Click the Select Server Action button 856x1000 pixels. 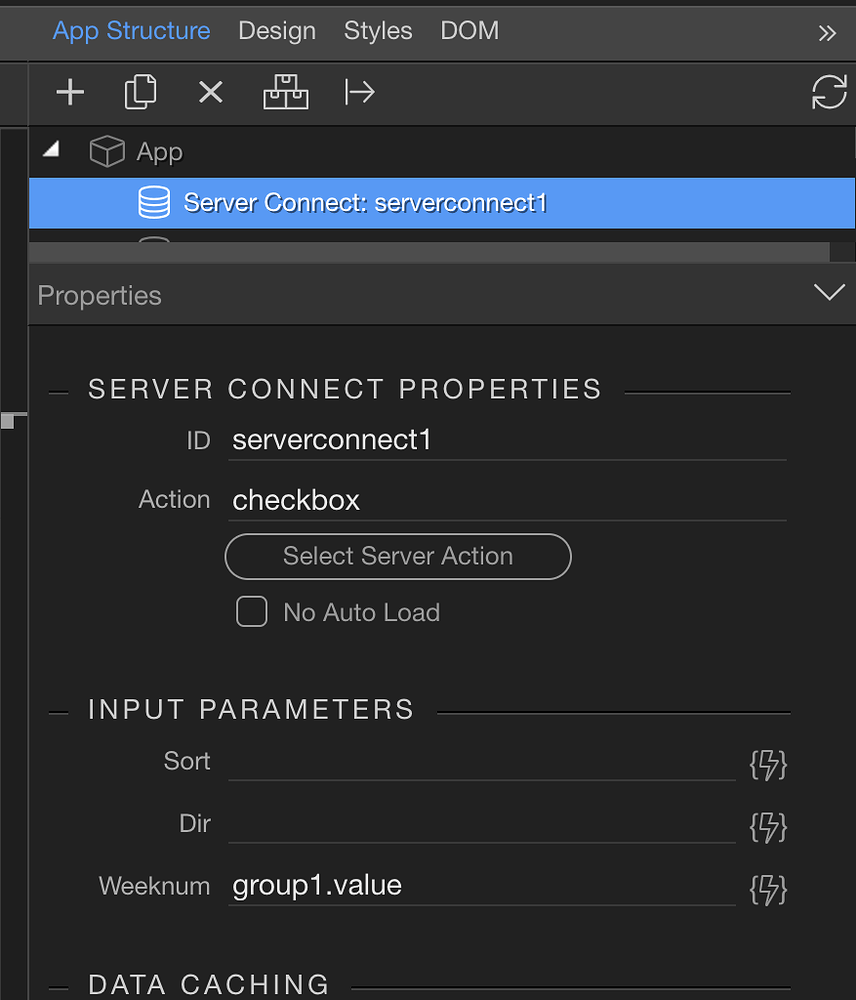398,556
